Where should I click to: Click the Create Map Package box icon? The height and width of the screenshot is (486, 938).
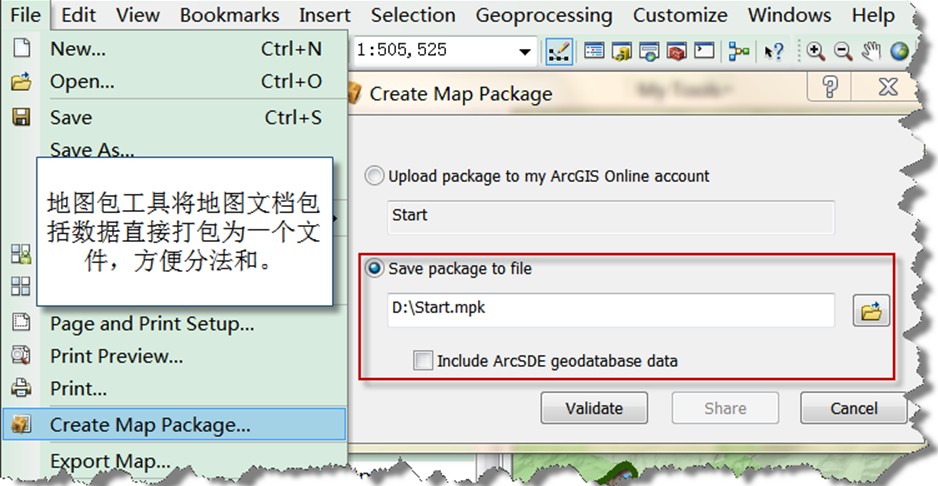22,424
